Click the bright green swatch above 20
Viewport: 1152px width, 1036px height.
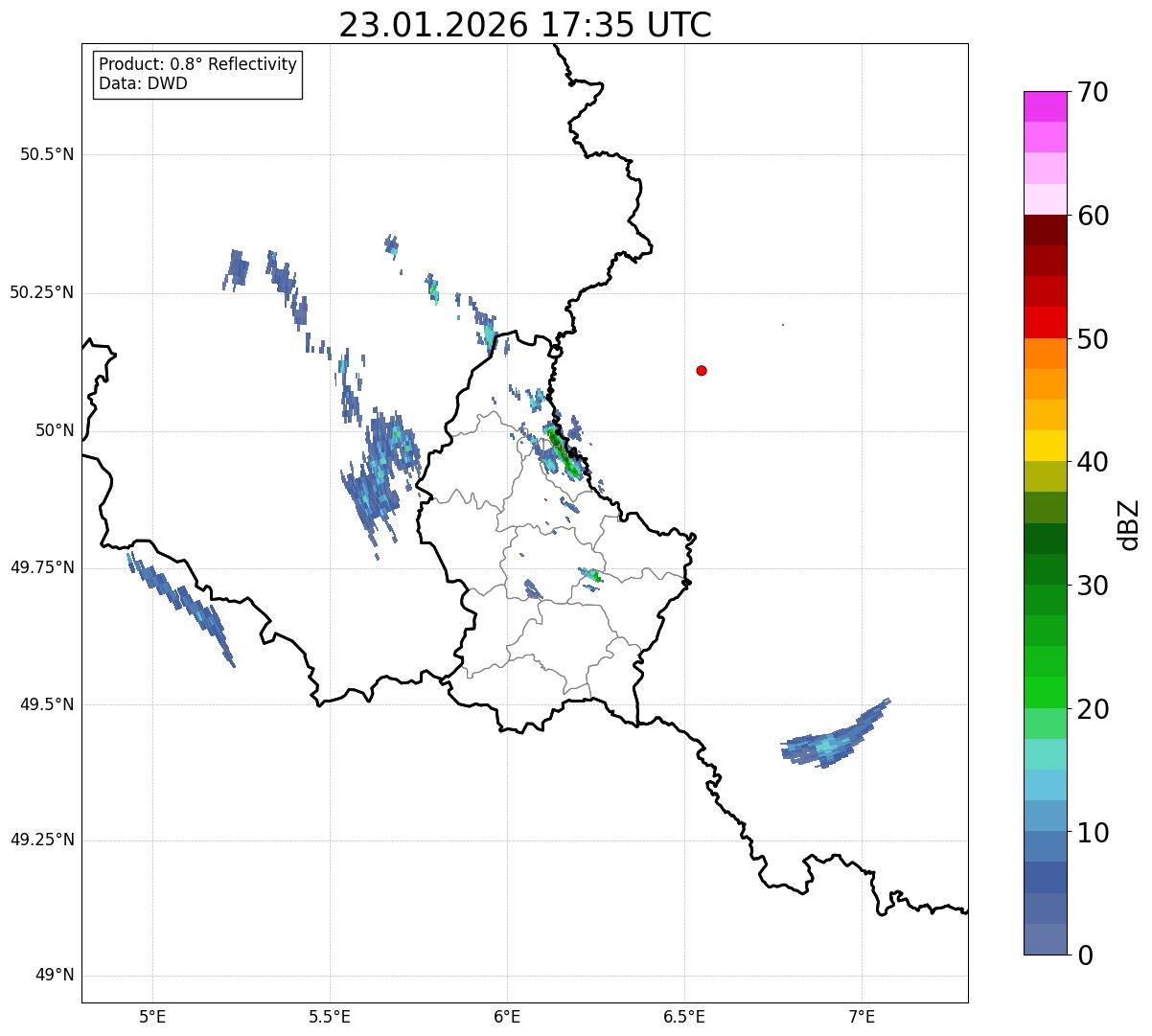point(1046,692)
